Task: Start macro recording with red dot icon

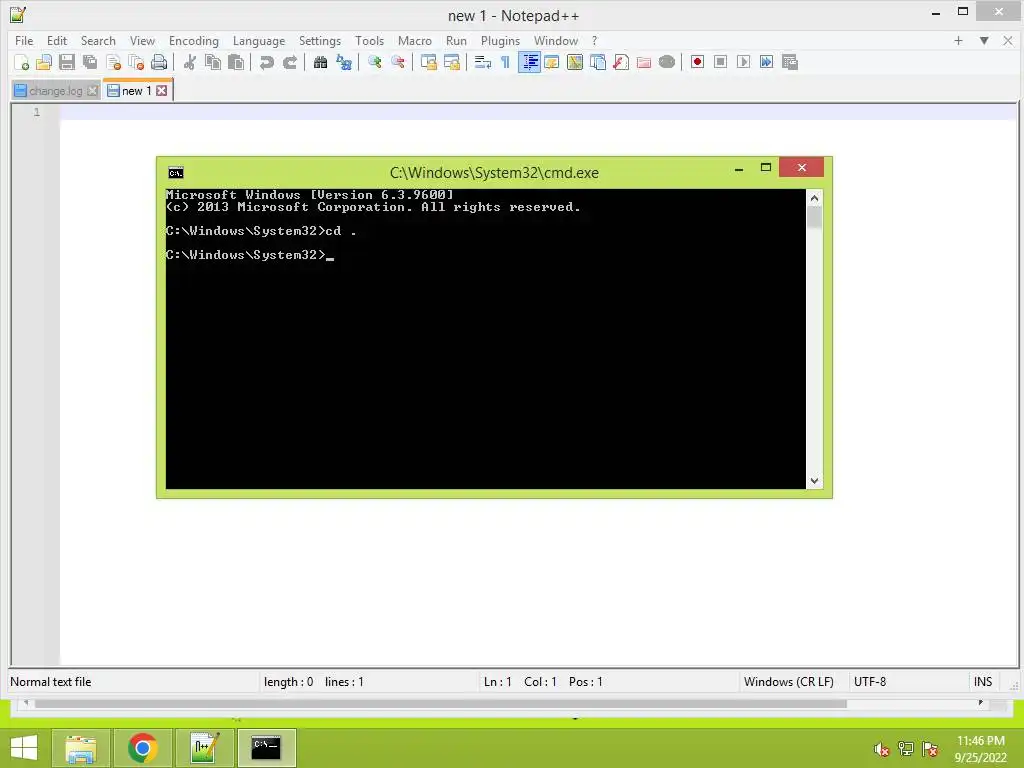Action: click(697, 62)
